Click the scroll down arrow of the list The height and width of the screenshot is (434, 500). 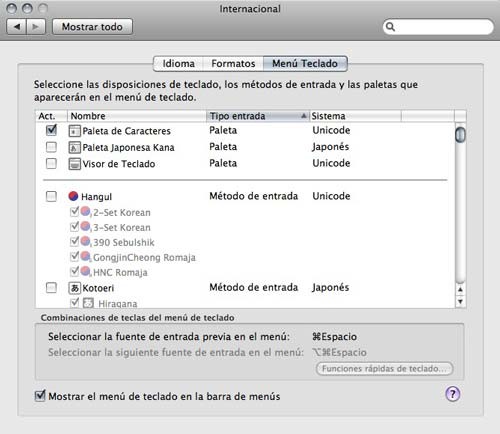pos(460,302)
